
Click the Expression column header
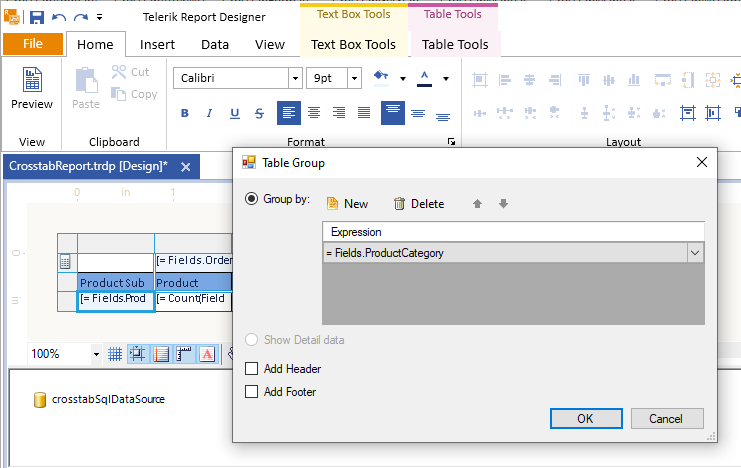tap(514, 232)
